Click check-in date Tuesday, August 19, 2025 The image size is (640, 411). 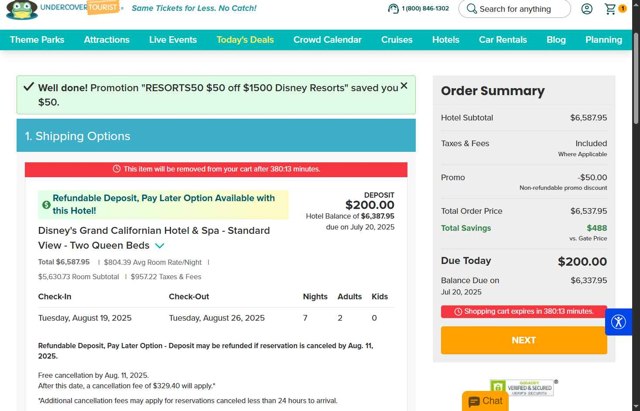tap(85, 318)
